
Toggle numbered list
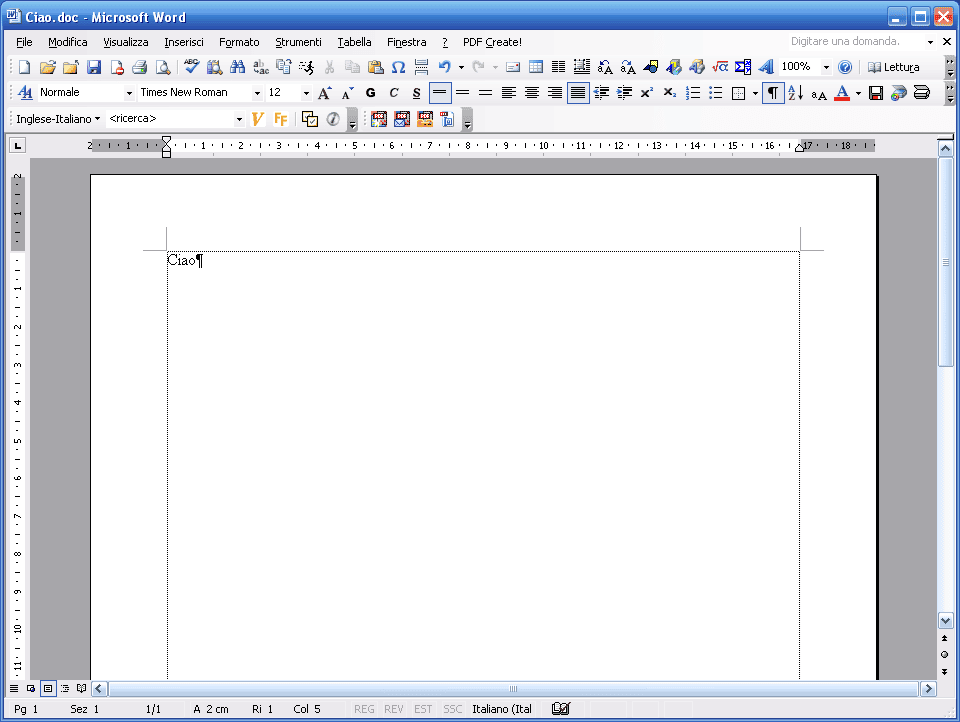click(693, 93)
